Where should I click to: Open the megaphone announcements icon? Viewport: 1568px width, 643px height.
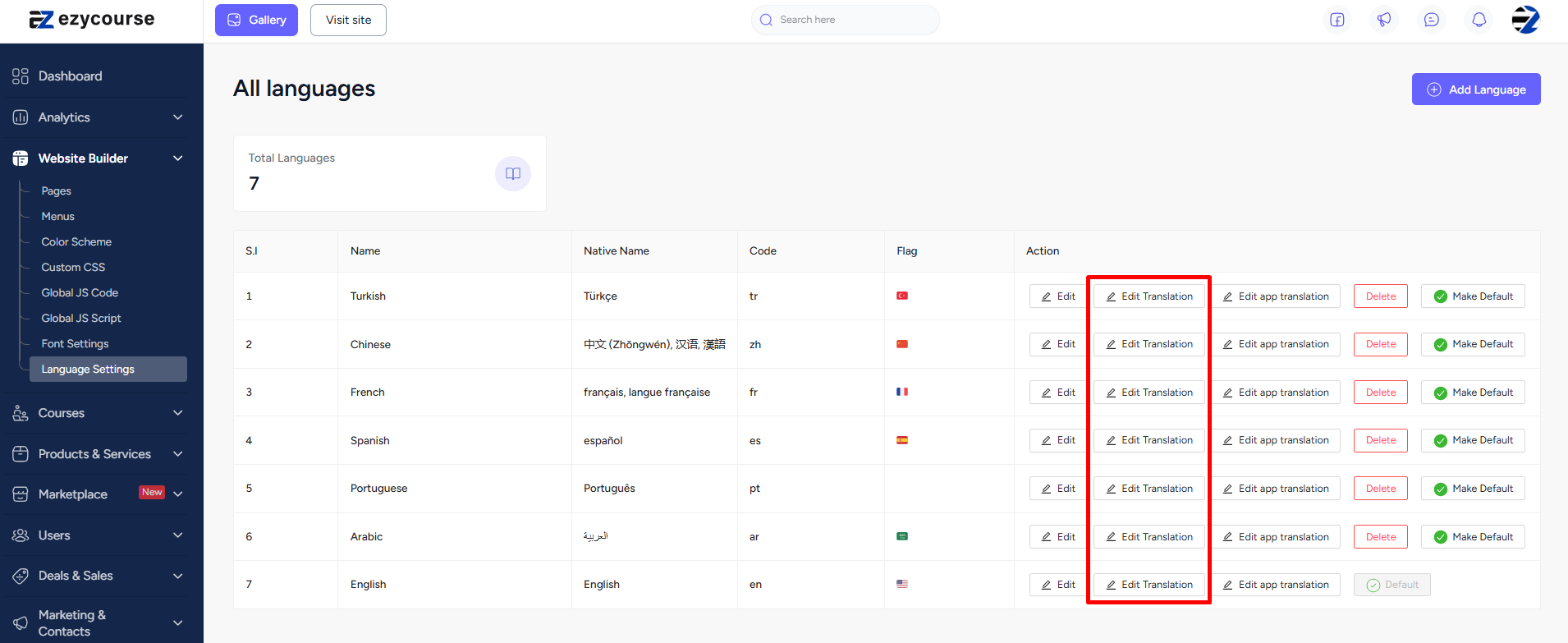tap(1384, 20)
